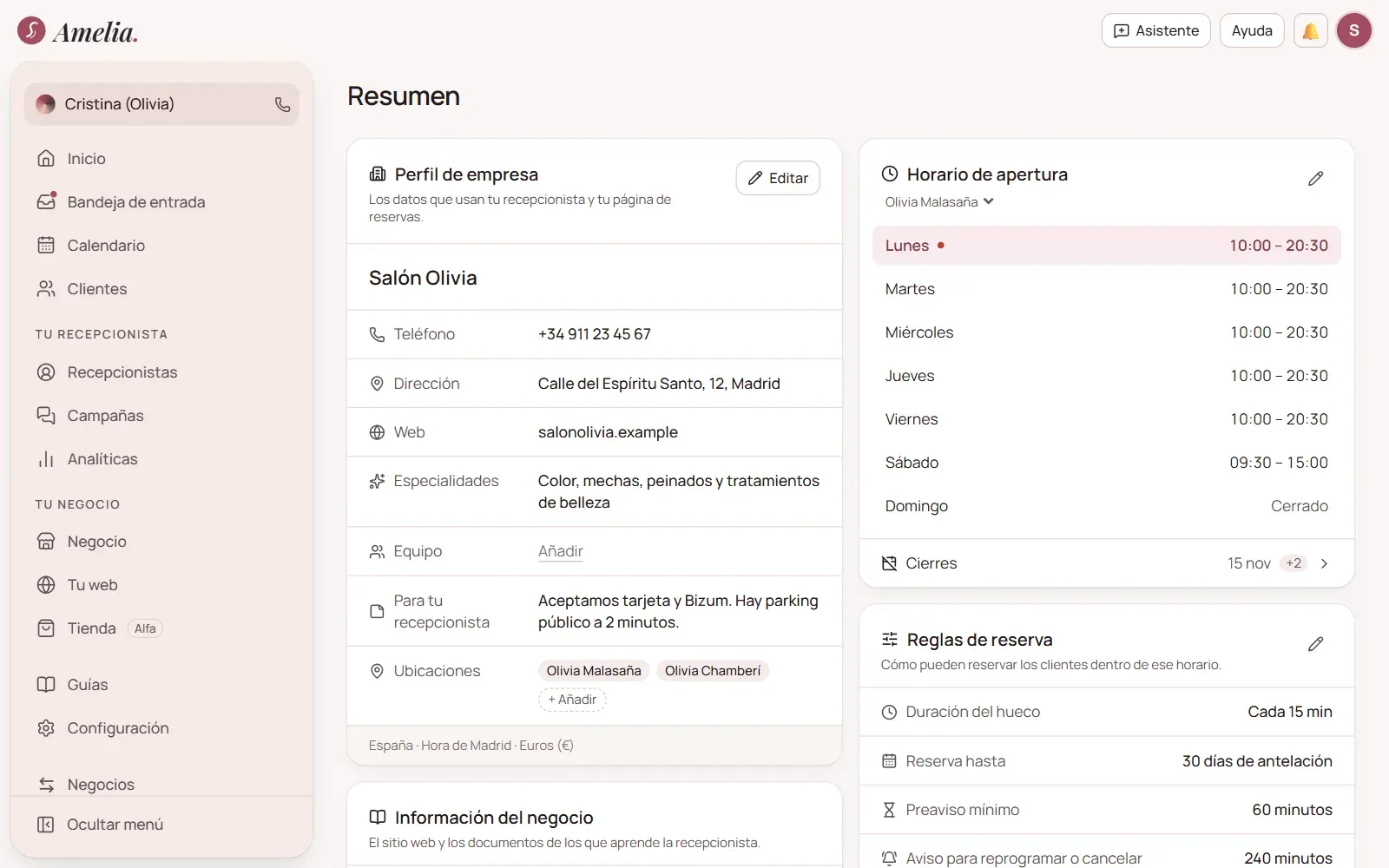The height and width of the screenshot is (868, 1389).
Task: Collapse sidebar with Ocultar menú
Action: pos(161,825)
